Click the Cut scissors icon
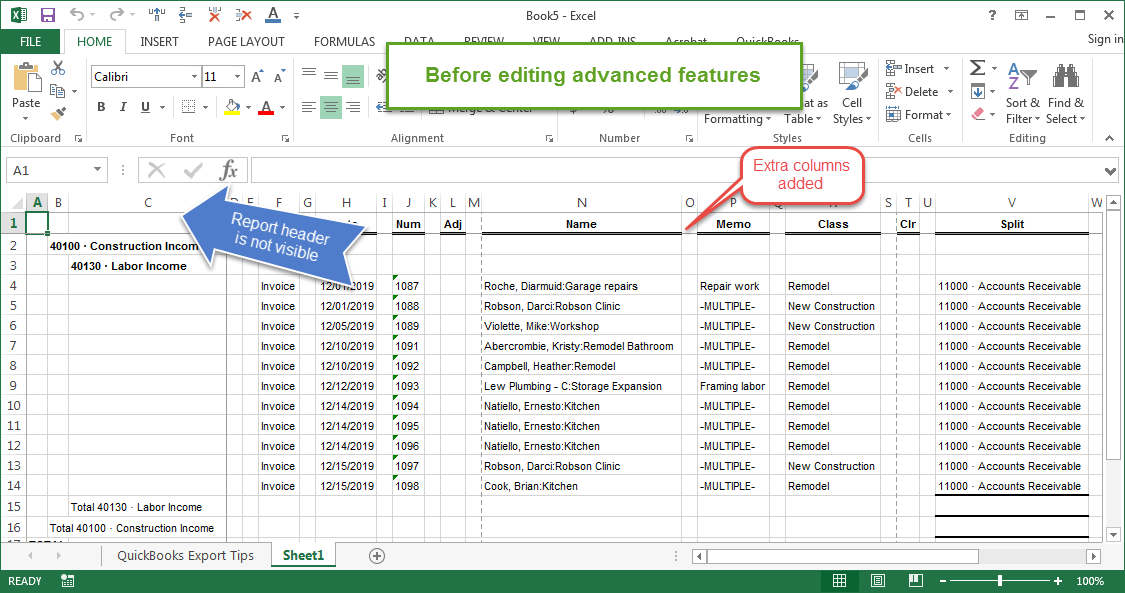 tap(58, 68)
